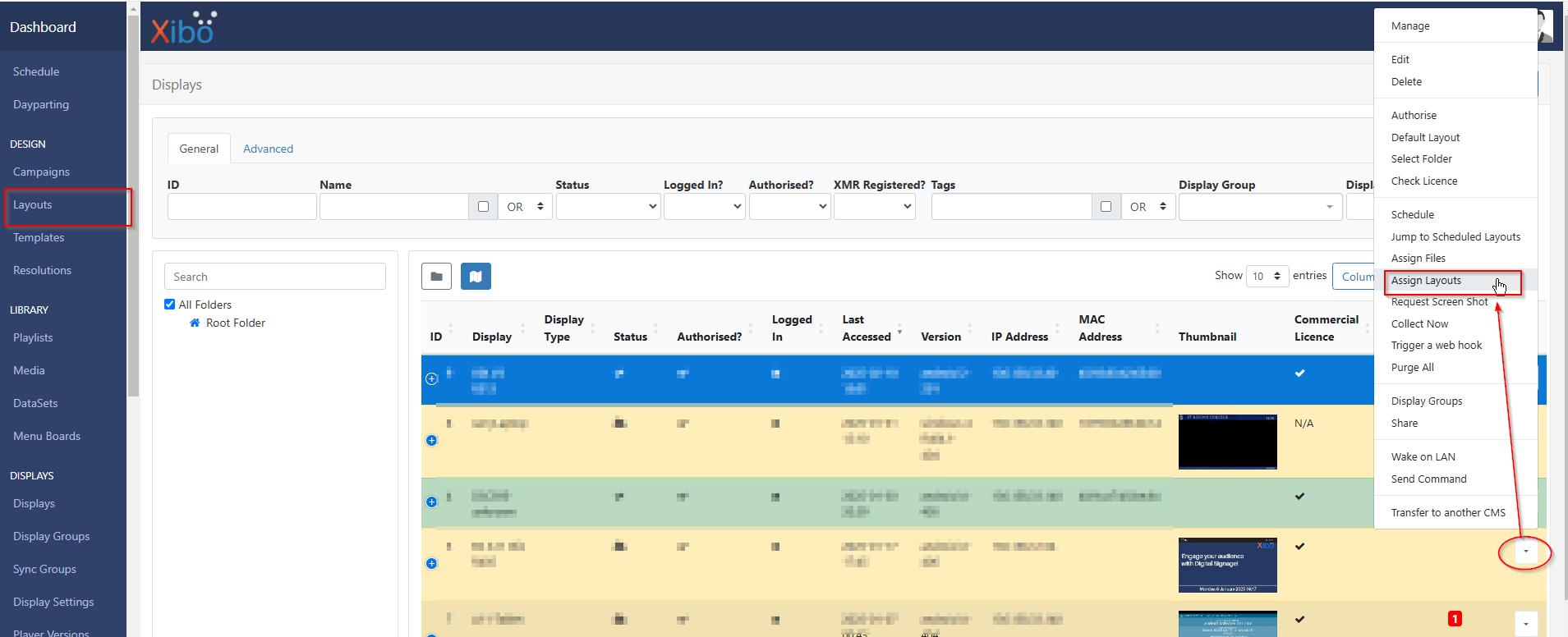The width and height of the screenshot is (1568, 637).
Task: Open the Status filter dropdown
Action: 608,207
